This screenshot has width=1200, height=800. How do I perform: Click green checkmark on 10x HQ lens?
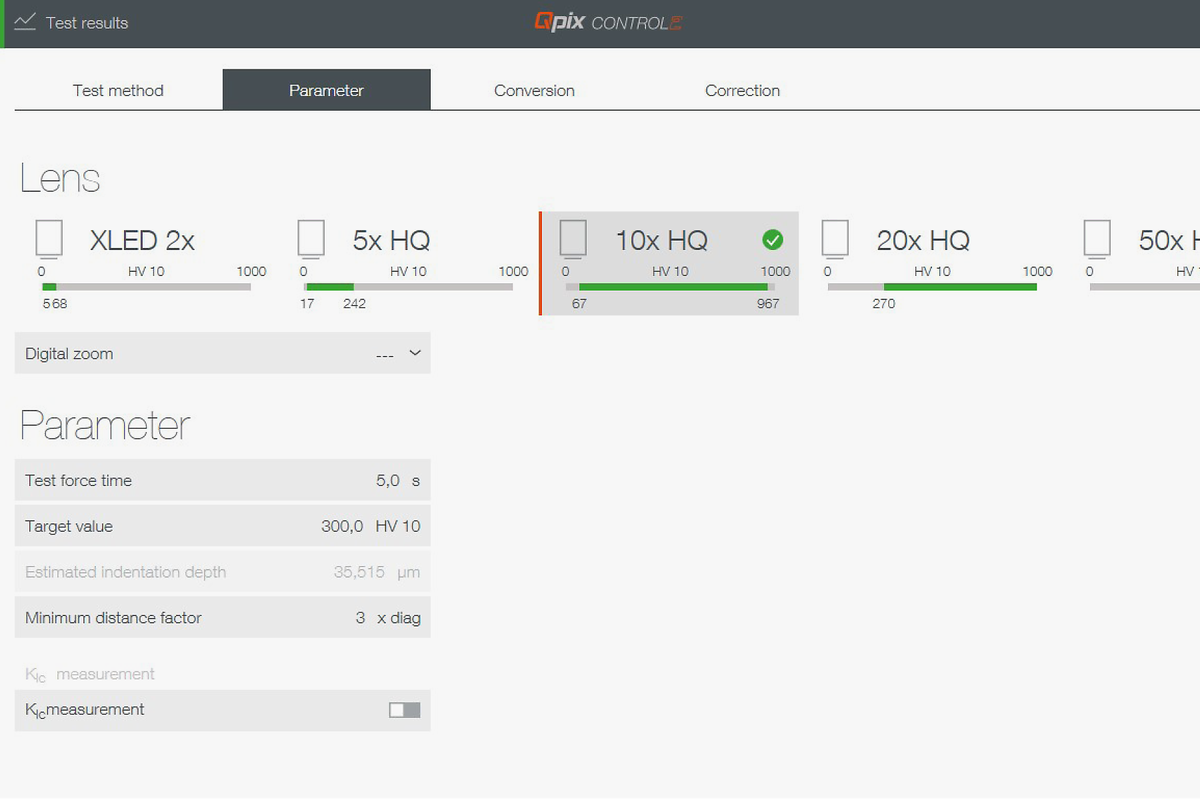pos(772,240)
